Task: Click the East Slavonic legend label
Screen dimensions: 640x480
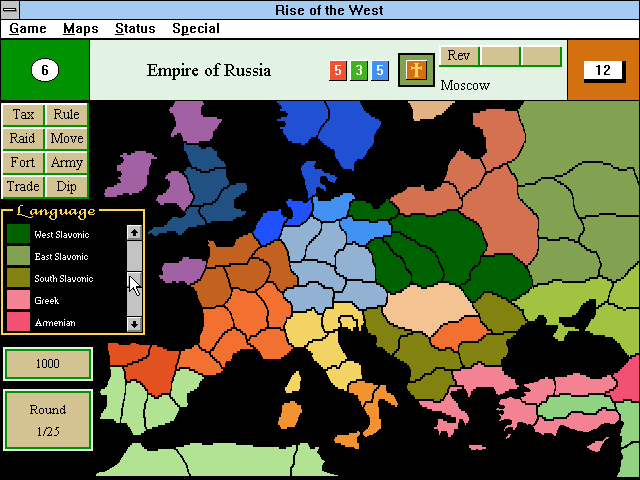Action: pos(61,257)
